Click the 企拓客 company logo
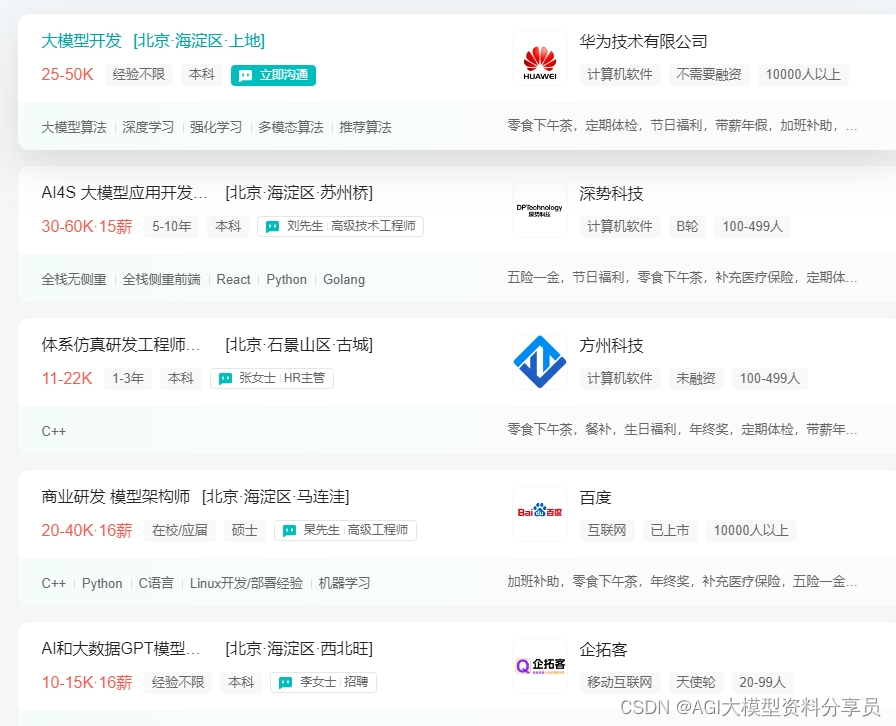This screenshot has width=896, height=726. tap(540, 666)
